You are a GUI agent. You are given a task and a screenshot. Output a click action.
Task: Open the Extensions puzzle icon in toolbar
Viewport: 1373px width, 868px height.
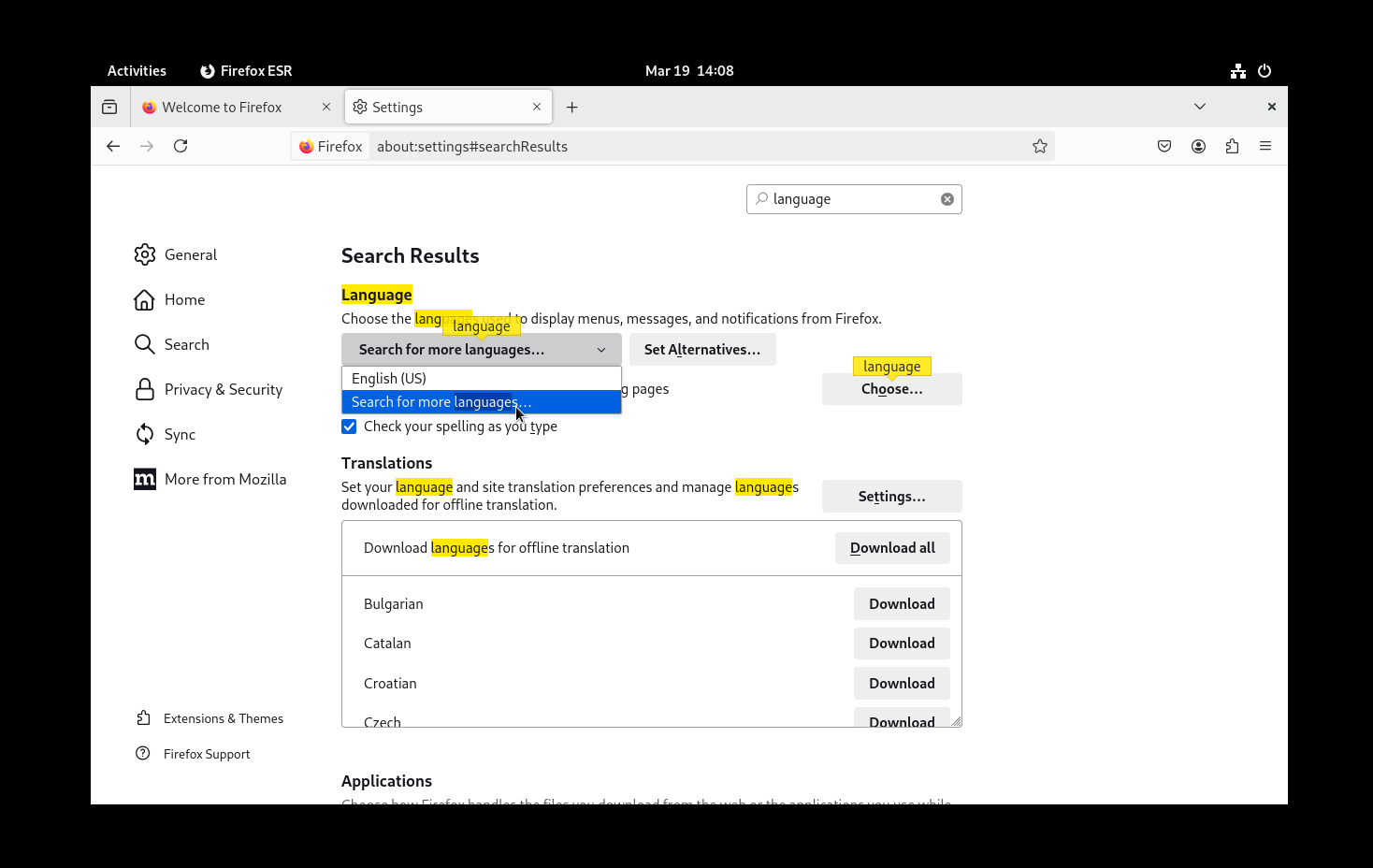[x=1232, y=146]
